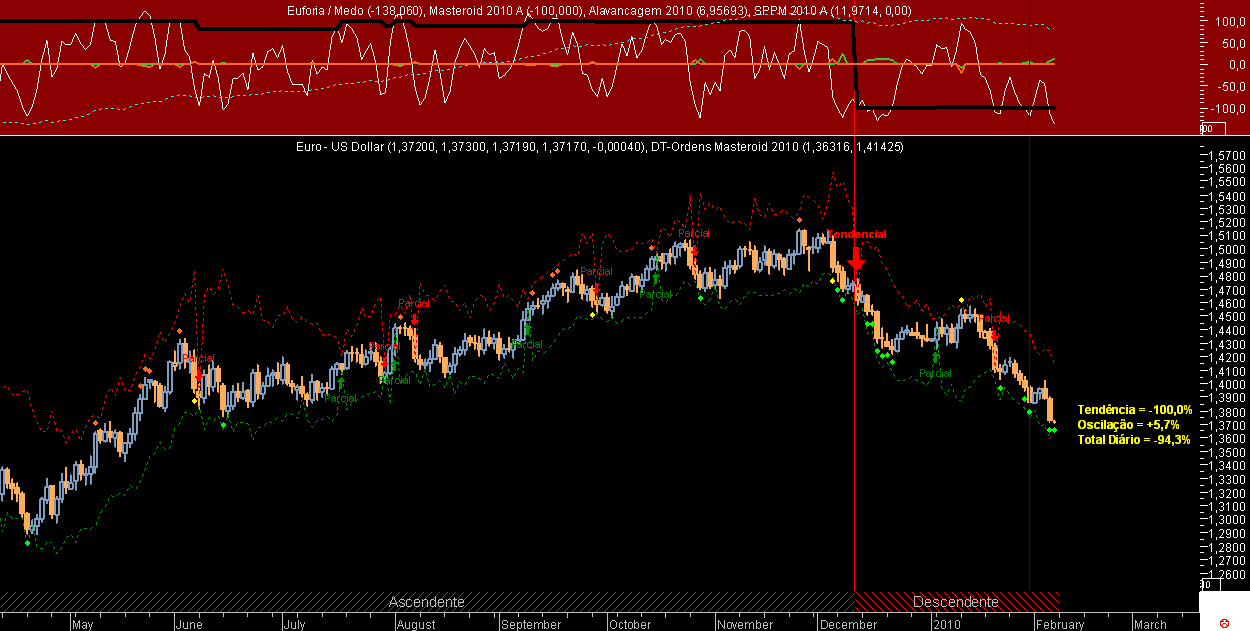
Task: Click the 'February' label on time axis
Action: click(1060, 624)
